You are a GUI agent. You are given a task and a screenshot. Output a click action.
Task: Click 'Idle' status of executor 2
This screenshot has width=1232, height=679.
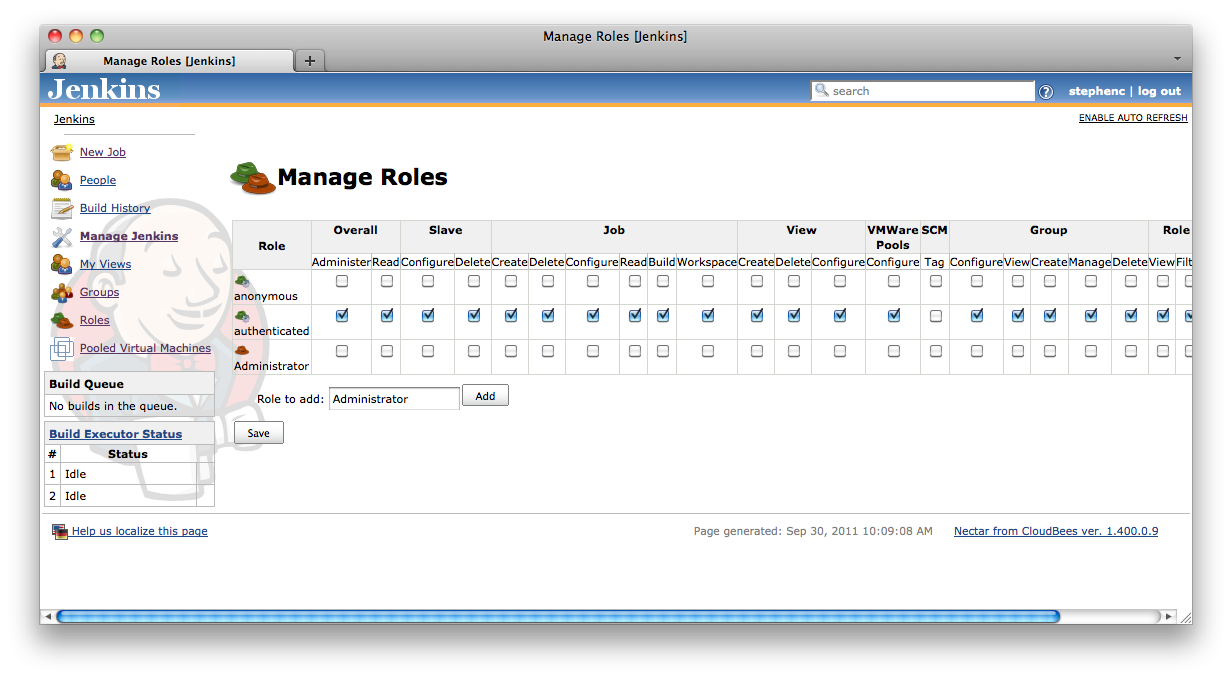75,496
